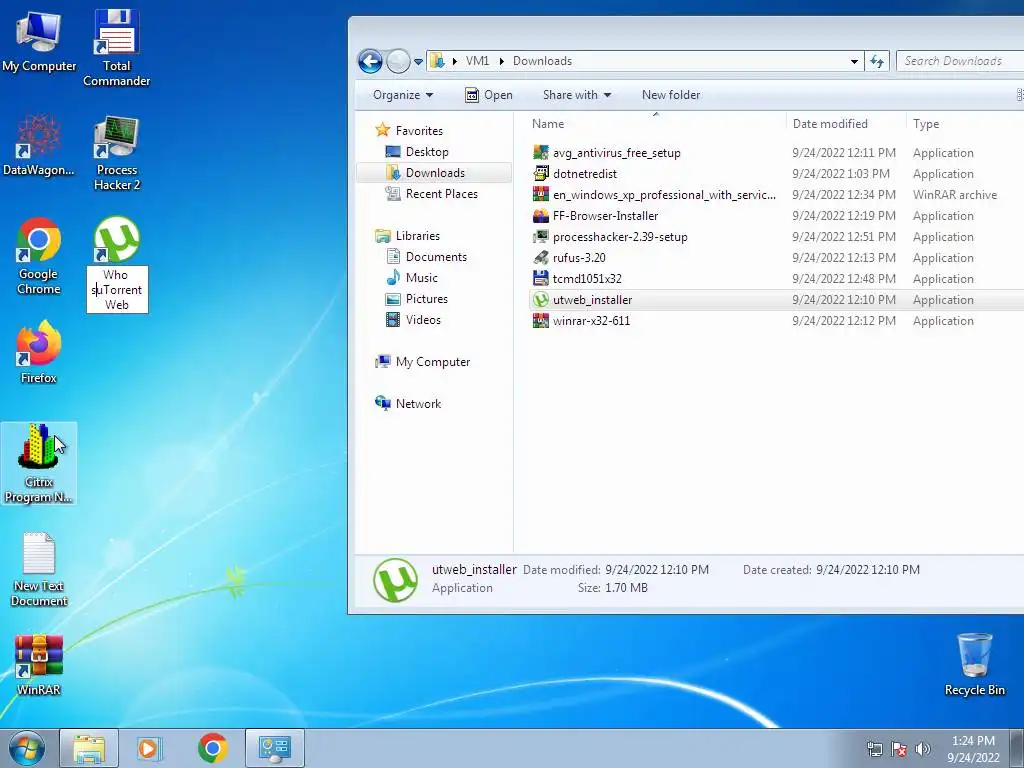Open the Organize menu
The width and height of the screenshot is (1024, 768).
point(403,95)
